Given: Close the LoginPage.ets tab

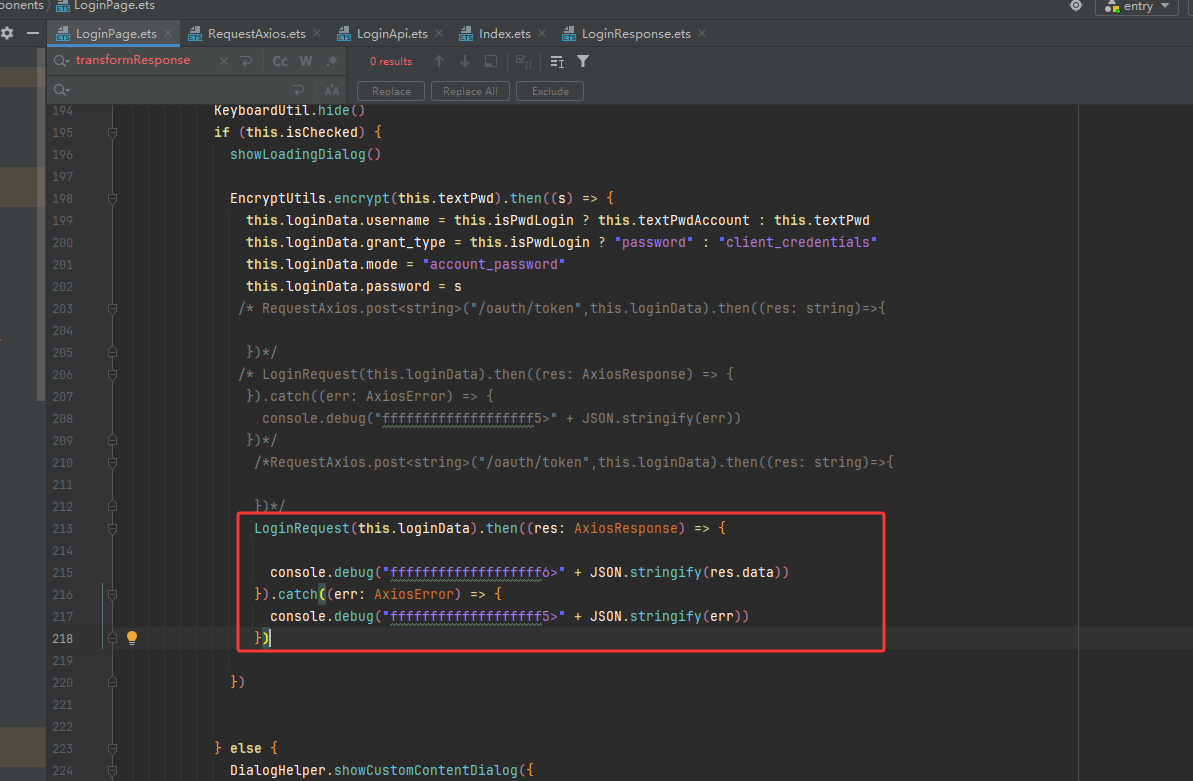Looking at the screenshot, I should click(x=168, y=33).
